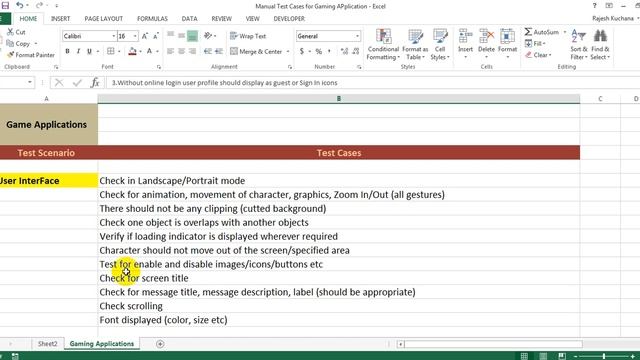Open Sort & Filter menu
Viewport: 640px width, 360px height.
tap(579, 44)
